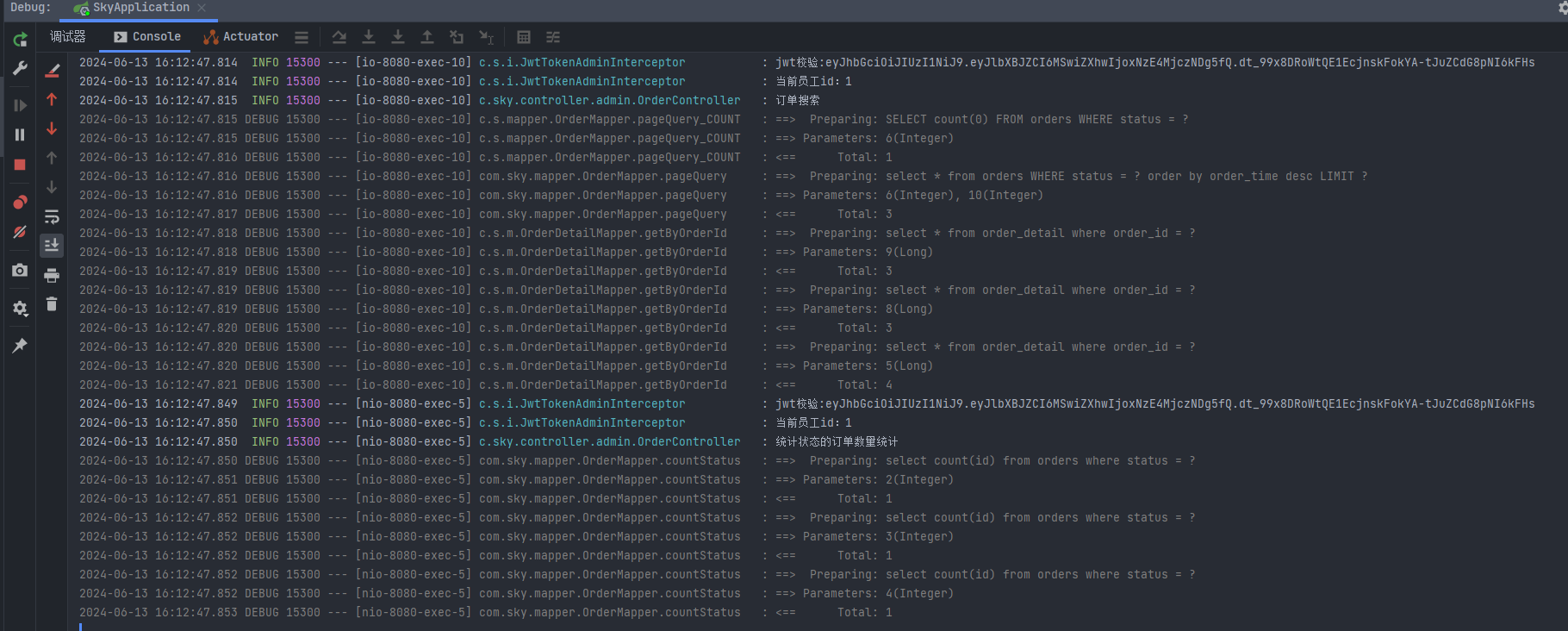Open the debug settings gear in sidebar

click(20, 308)
